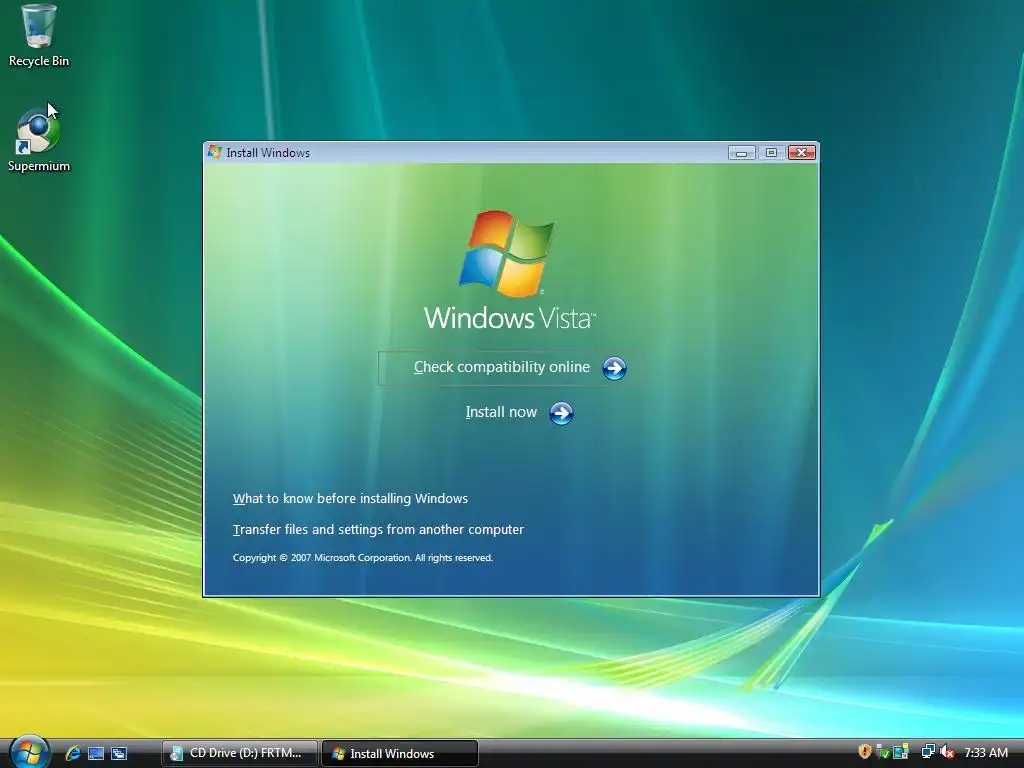This screenshot has width=1024, height=768.
Task: Select the Supermium desktop shortcut
Action: click(39, 139)
